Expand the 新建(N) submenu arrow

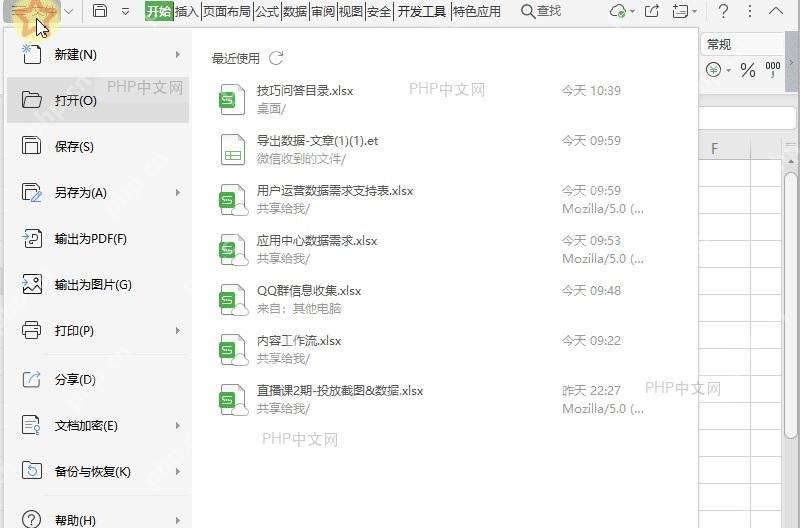178,54
